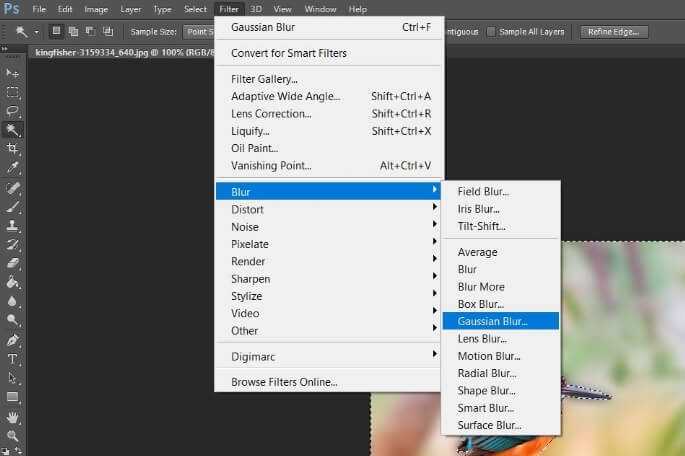Open the tool preset picker arrow
This screenshot has height=456, width=685.
coord(36,32)
